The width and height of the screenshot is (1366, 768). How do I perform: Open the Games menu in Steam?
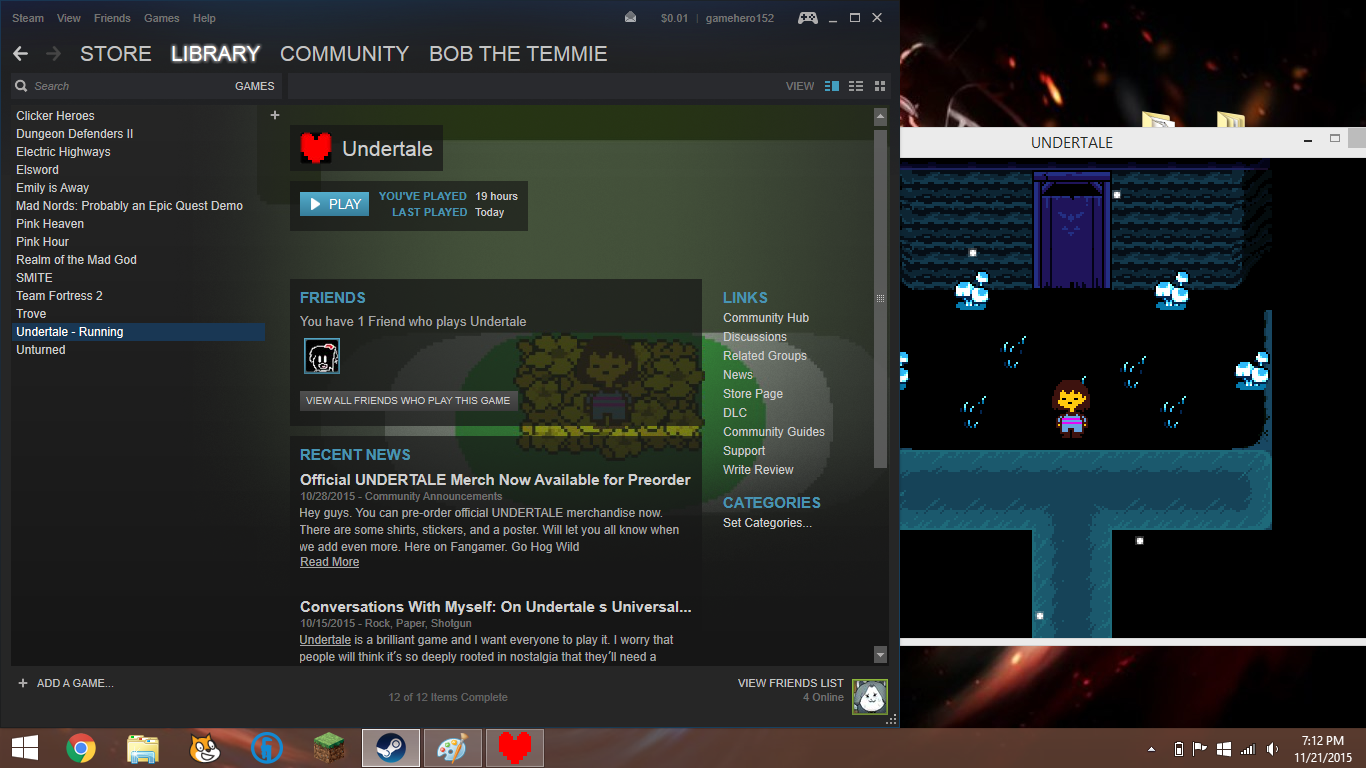(x=162, y=18)
